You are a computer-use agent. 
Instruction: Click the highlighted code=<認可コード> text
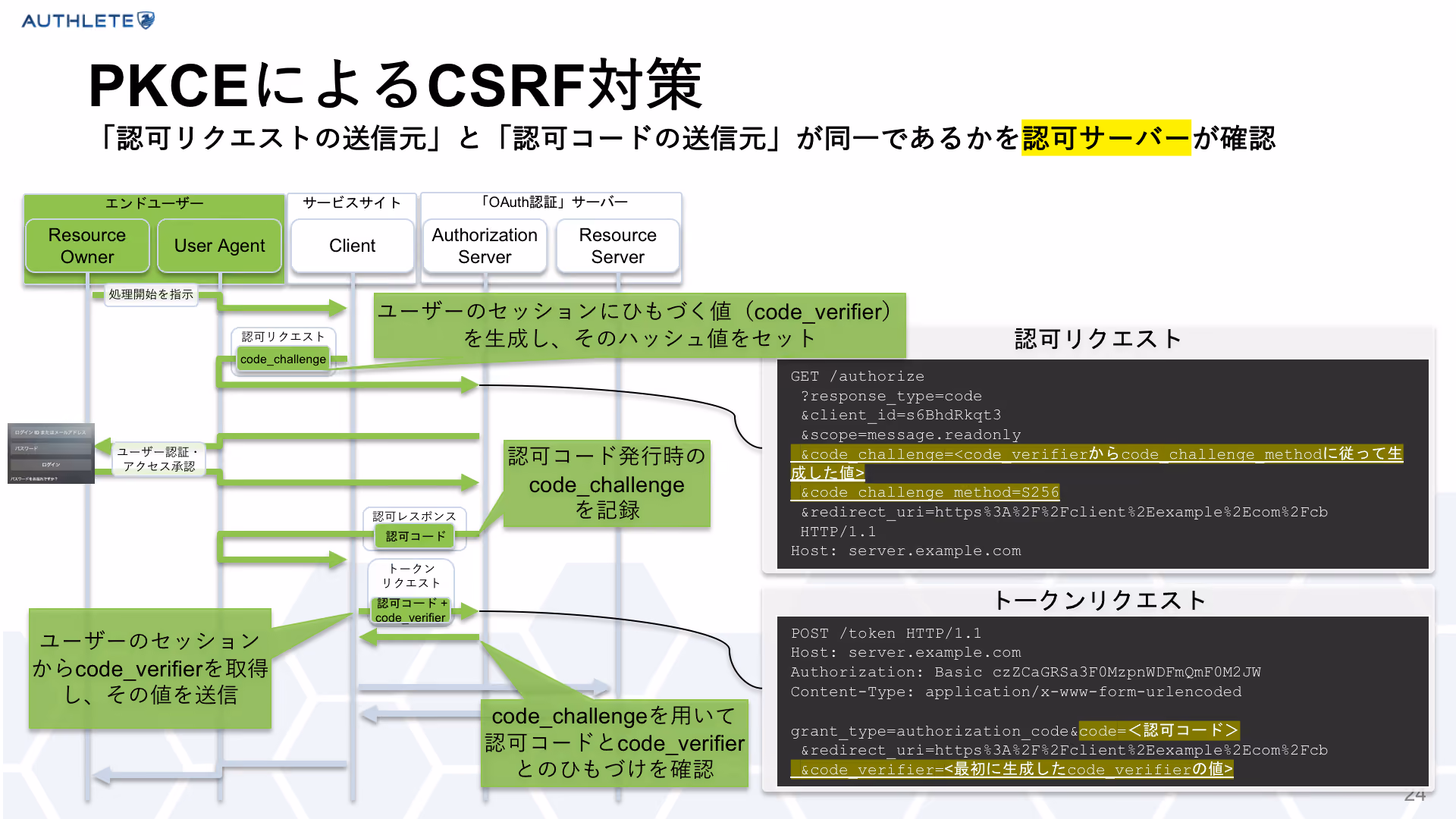coord(1159,730)
